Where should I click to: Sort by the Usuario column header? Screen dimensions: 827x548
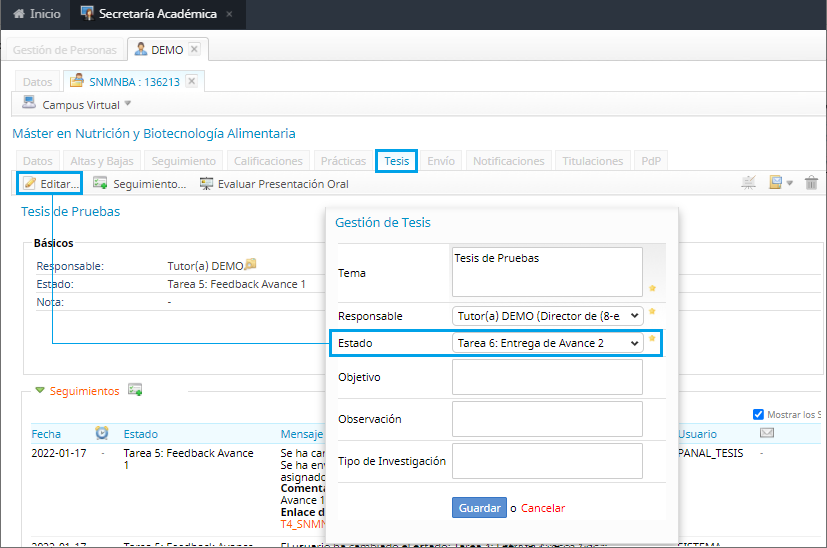[697, 434]
